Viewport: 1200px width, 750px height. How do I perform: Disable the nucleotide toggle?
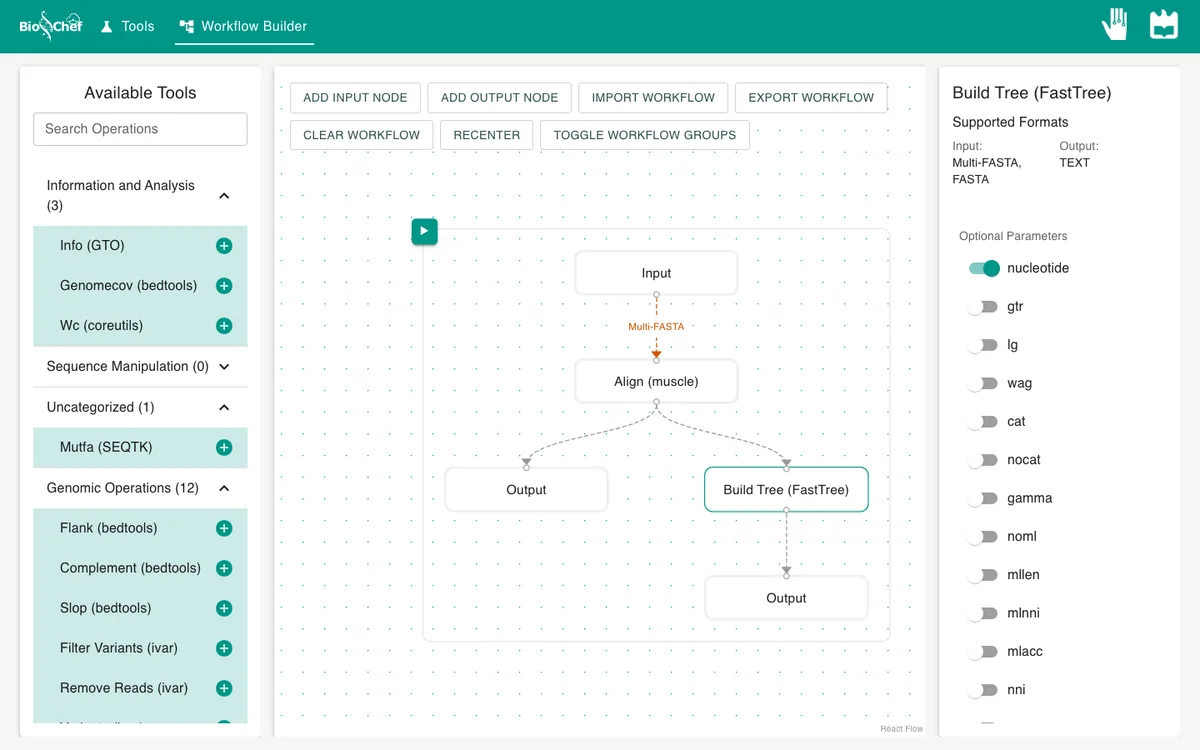pos(984,268)
